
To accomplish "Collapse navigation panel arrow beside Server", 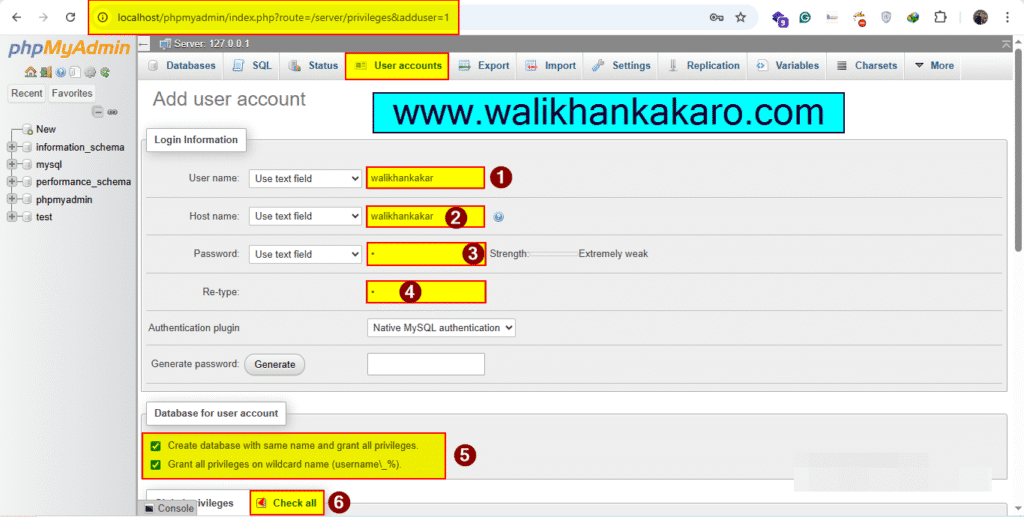I will pos(144,44).
